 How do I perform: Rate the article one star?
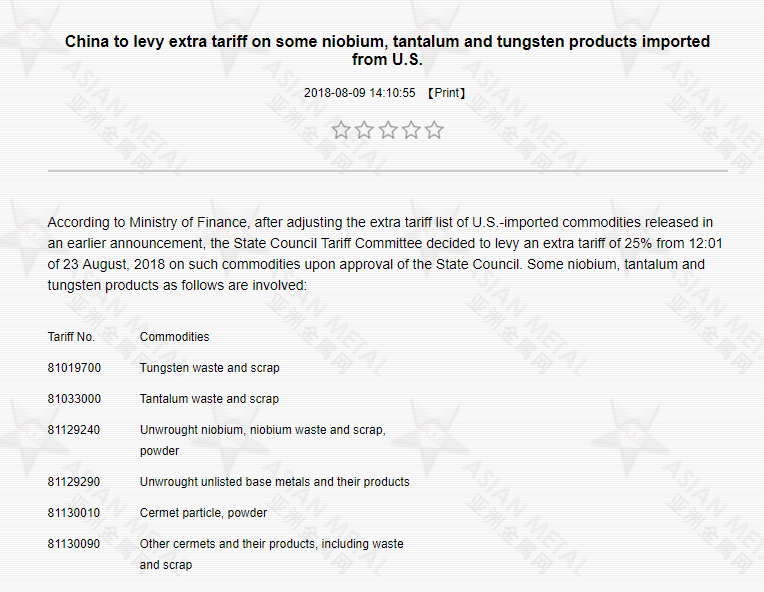pyautogui.click(x=341, y=130)
